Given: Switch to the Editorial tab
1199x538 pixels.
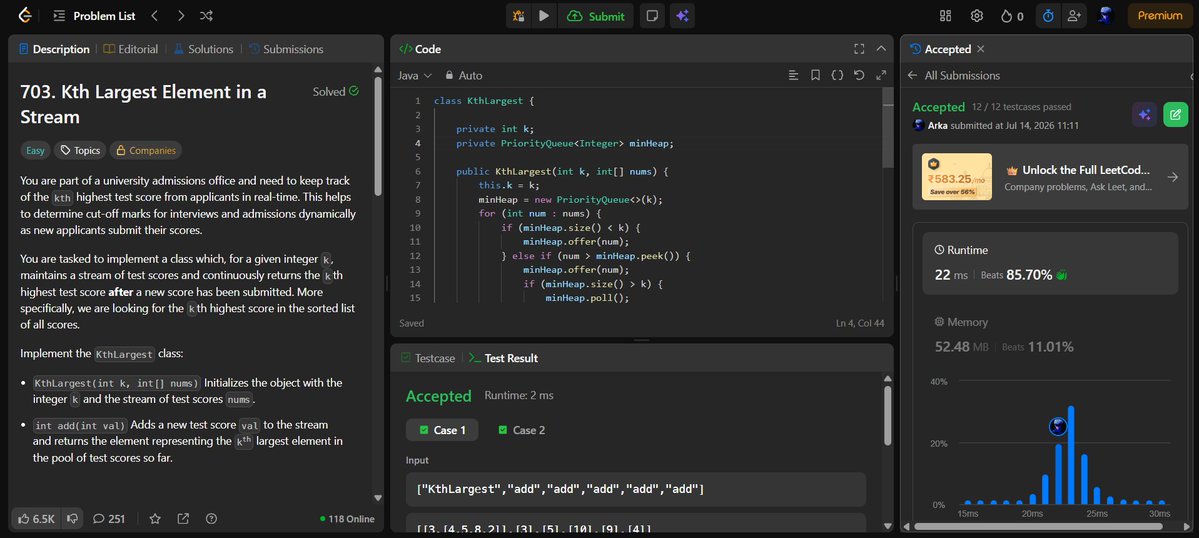Looking at the screenshot, I should tap(131, 49).
